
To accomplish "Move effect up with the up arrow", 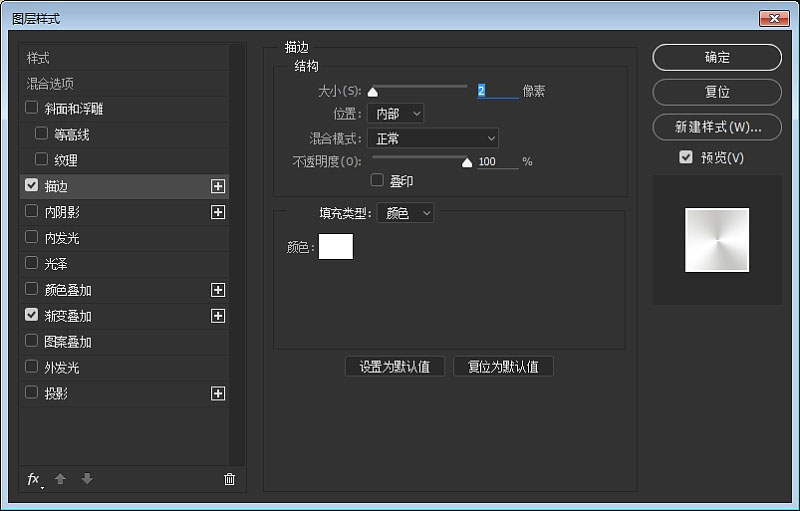I will 60,478.
